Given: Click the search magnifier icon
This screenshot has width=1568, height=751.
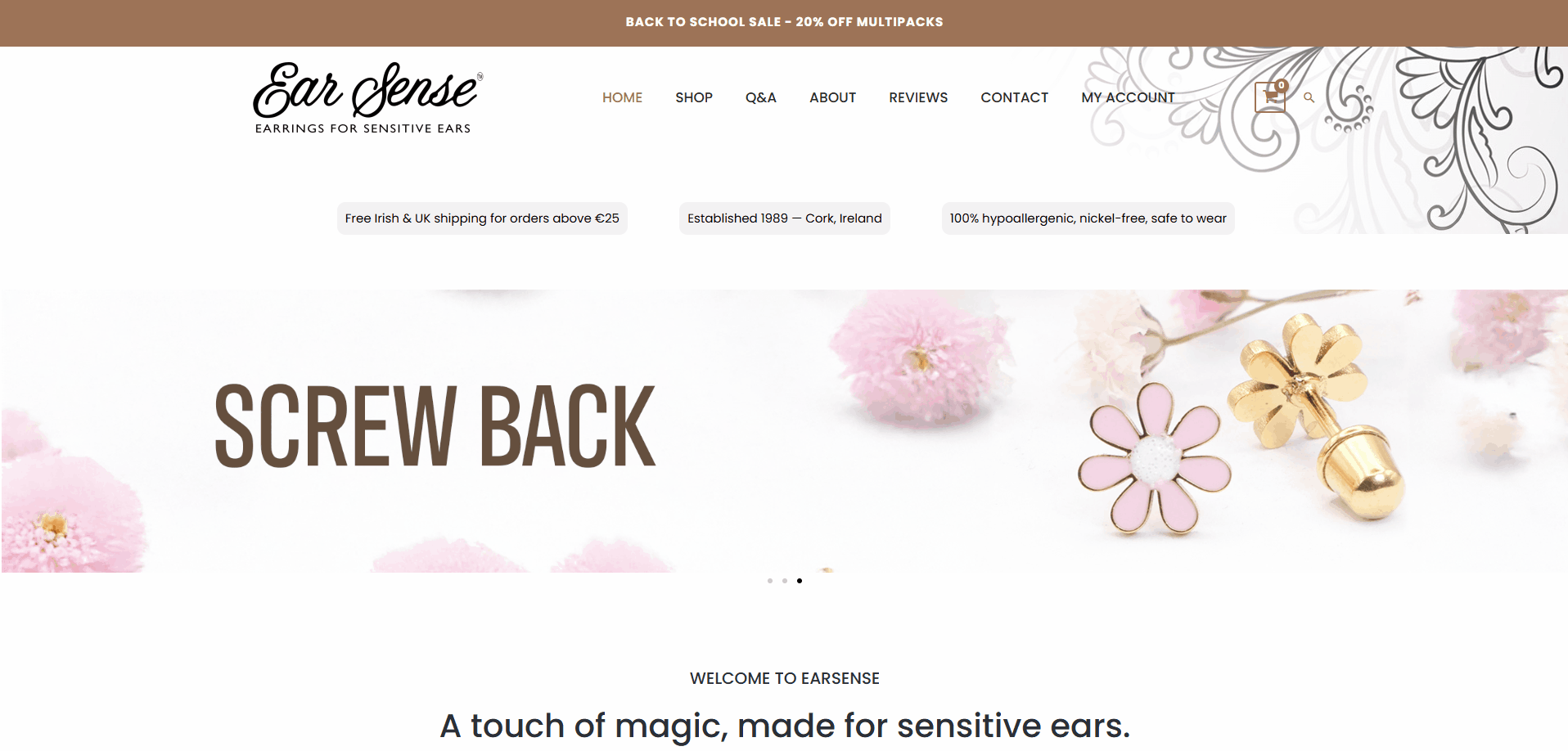Looking at the screenshot, I should [x=1309, y=97].
